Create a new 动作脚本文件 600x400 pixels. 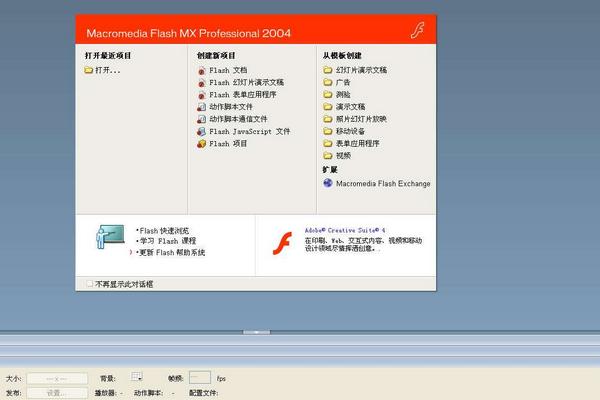pos(231,107)
